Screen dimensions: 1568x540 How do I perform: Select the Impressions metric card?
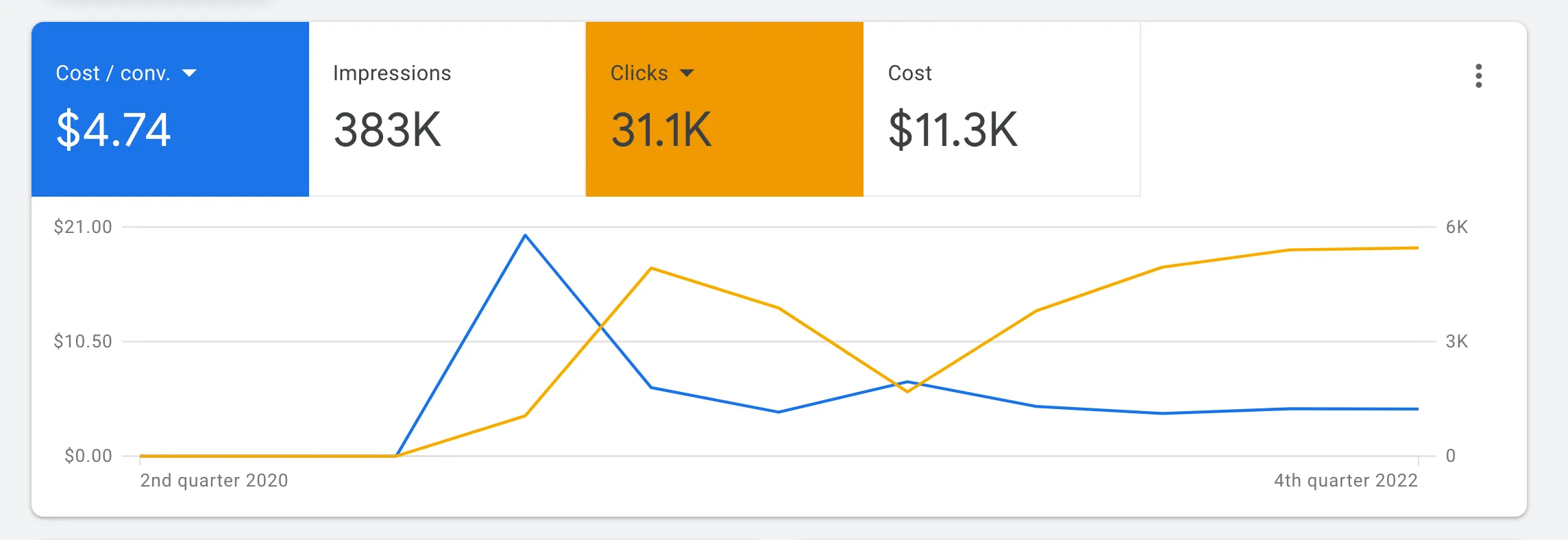[447, 109]
